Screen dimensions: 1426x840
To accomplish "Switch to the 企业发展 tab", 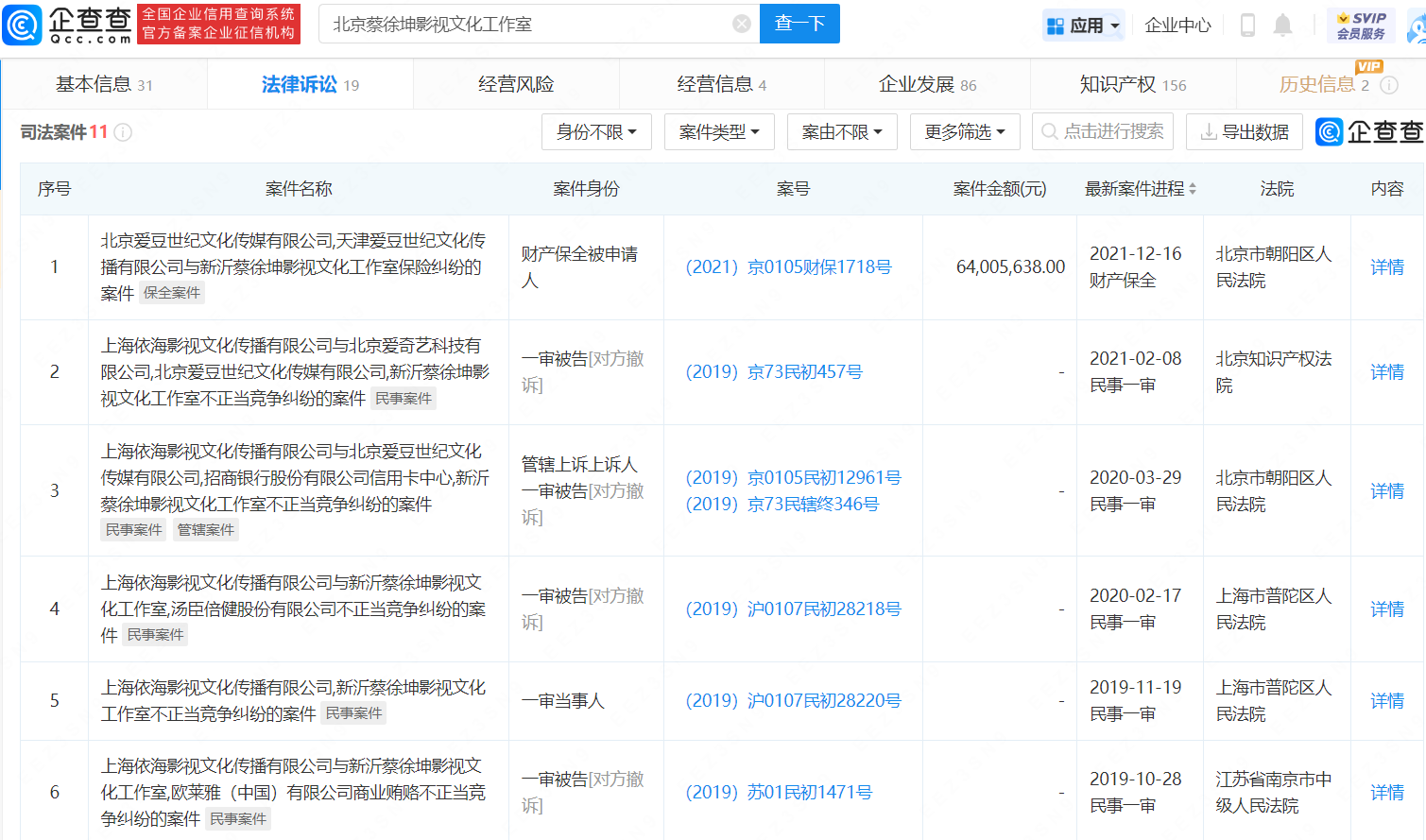I will coord(927,85).
